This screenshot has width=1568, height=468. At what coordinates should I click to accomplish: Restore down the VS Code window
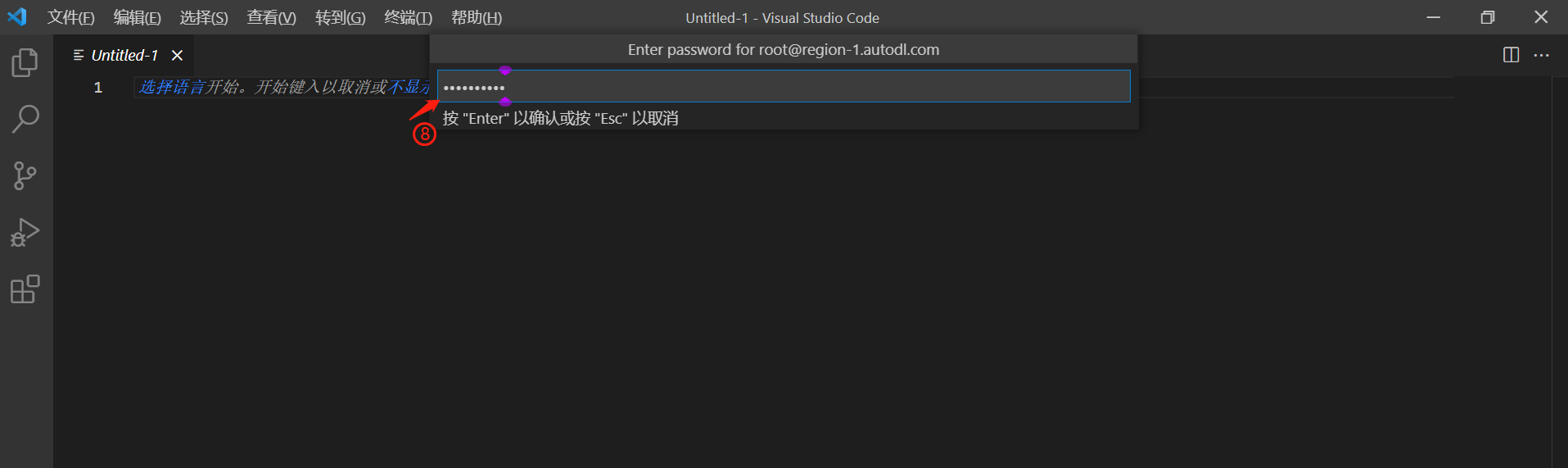tap(1488, 17)
